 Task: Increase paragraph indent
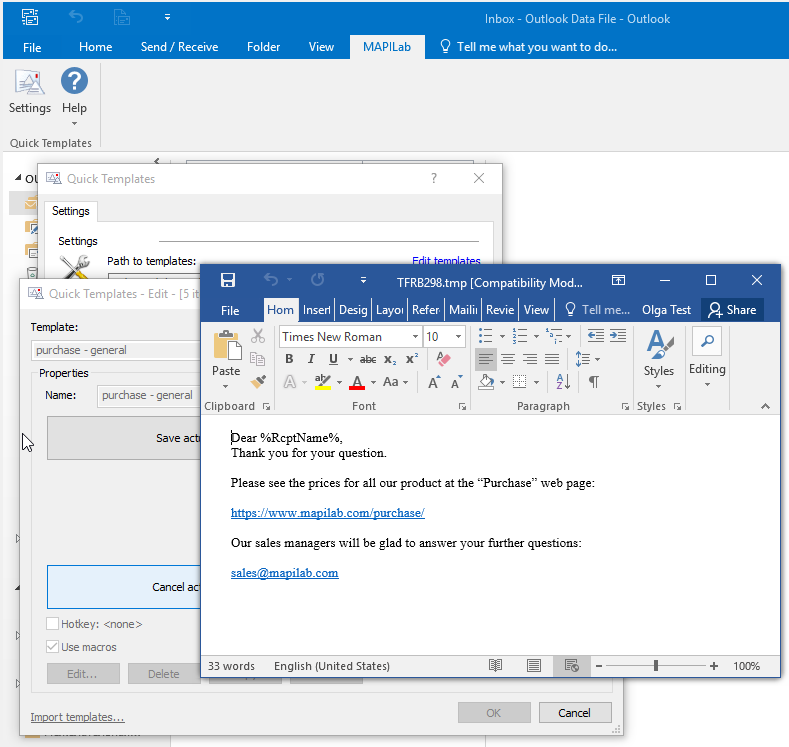[x=618, y=336]
